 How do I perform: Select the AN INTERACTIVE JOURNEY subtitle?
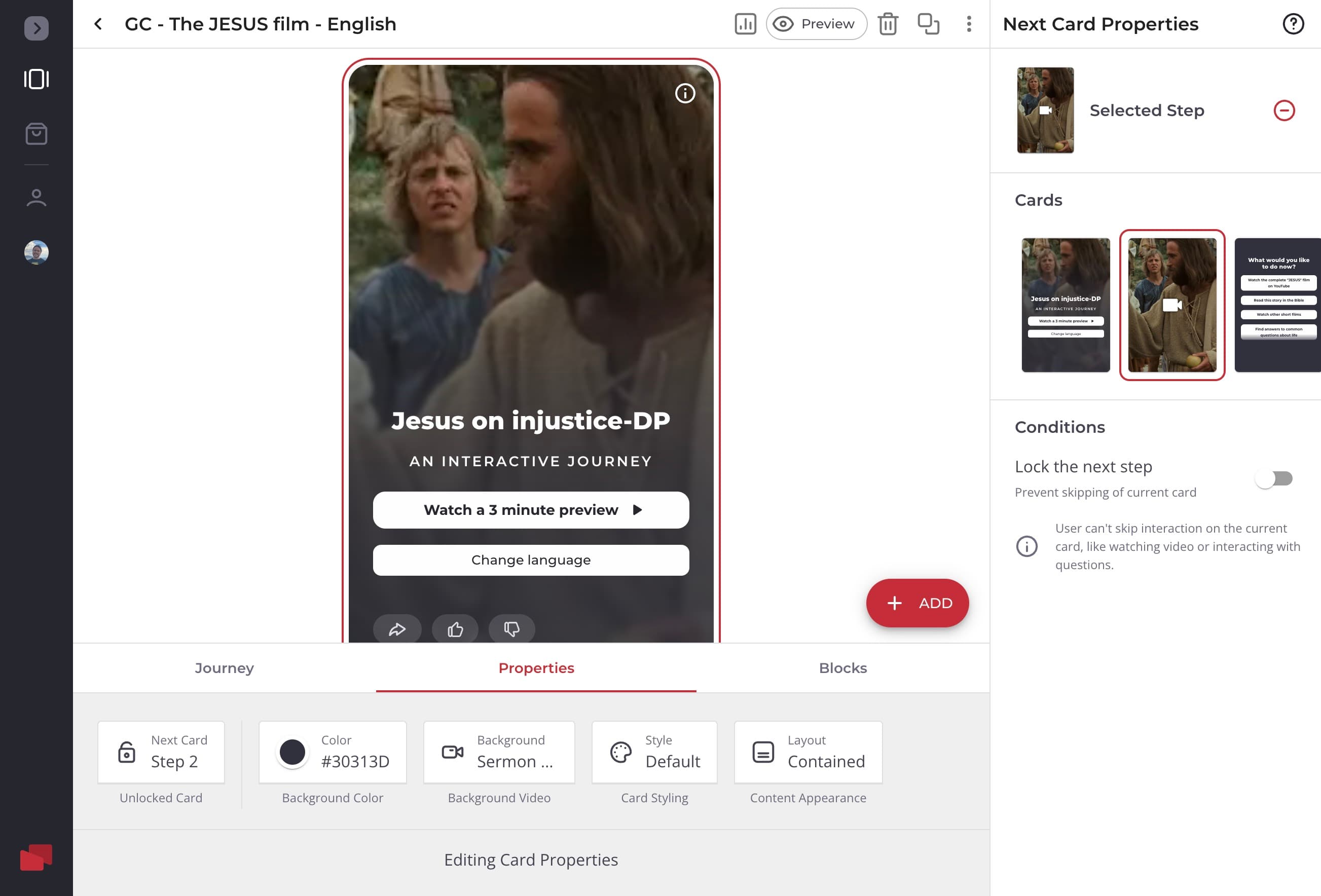tap(531, 461)
